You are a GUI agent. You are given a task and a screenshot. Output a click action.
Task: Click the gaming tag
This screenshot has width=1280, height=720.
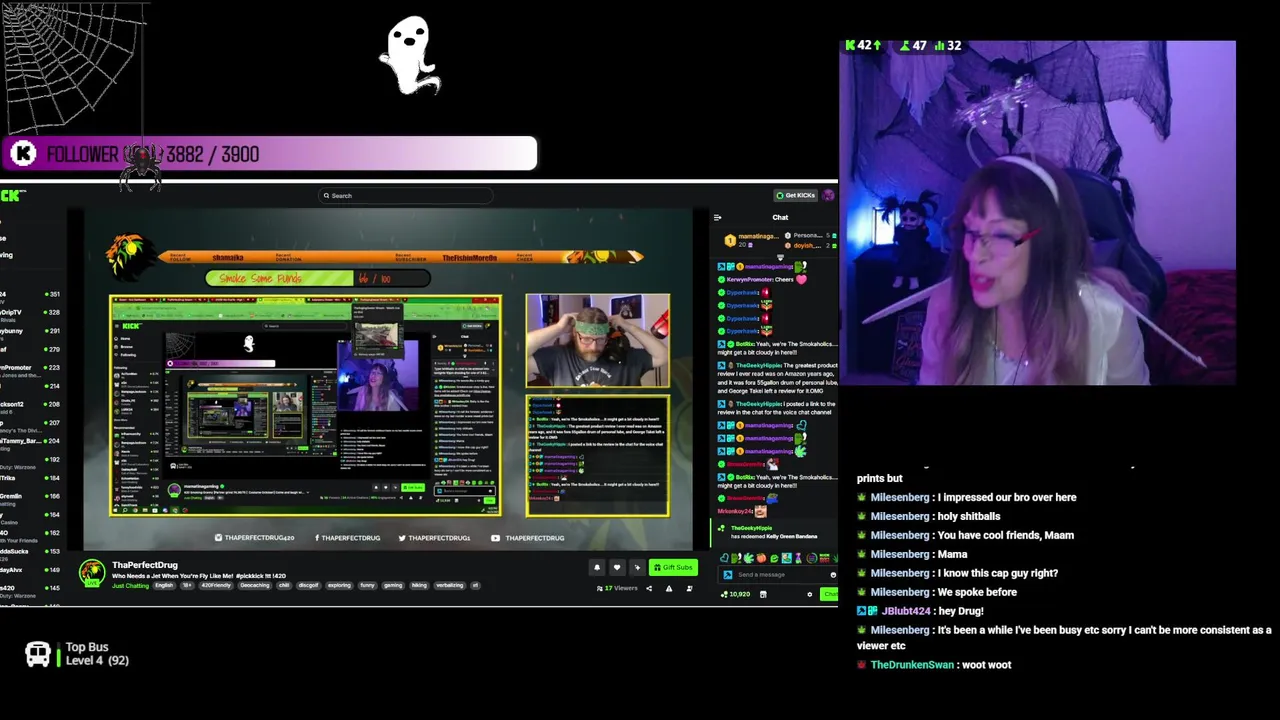393,586
